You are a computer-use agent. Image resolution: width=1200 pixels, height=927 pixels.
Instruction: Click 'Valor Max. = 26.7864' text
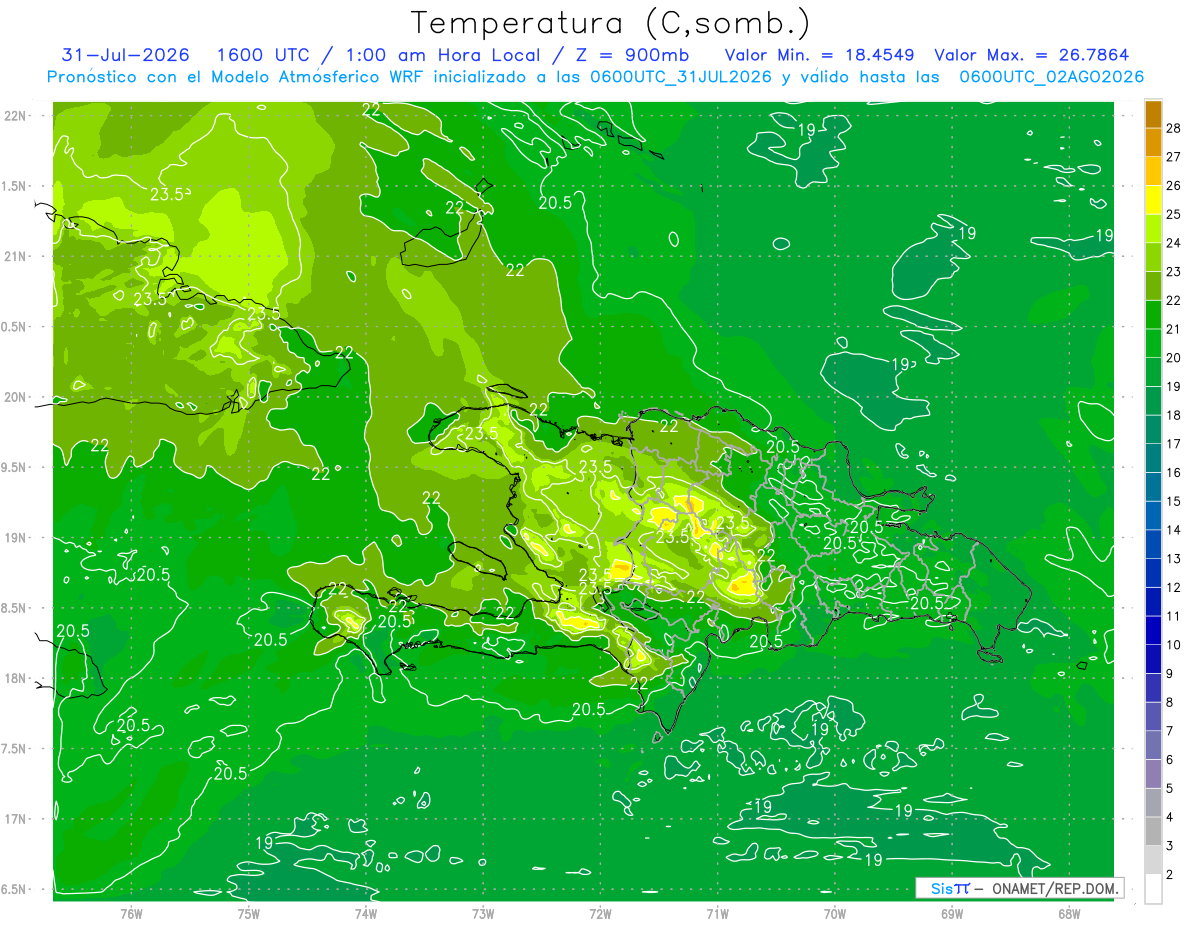[x=1030, y=55]
